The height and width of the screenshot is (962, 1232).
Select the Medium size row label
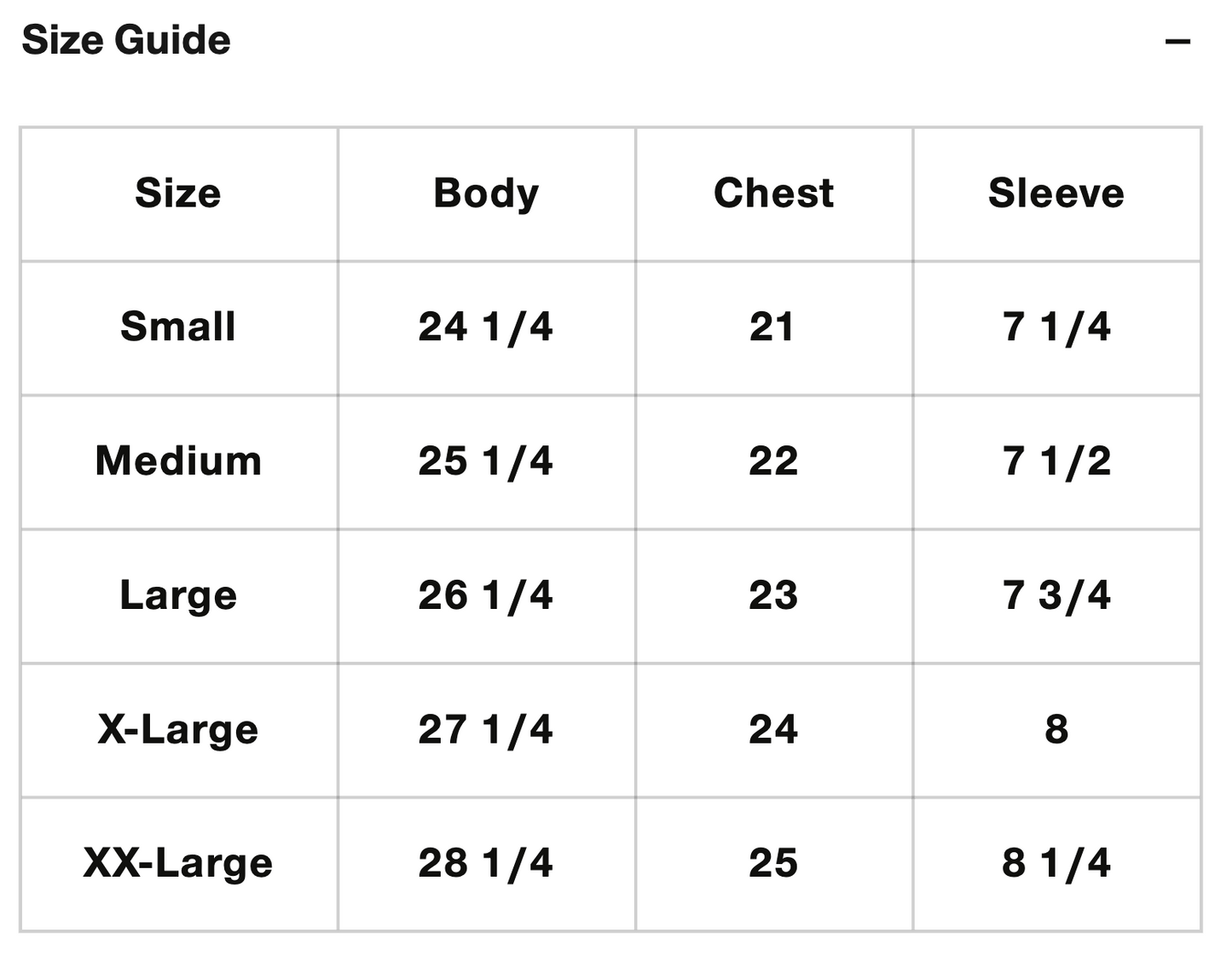[x=178, y=461]
